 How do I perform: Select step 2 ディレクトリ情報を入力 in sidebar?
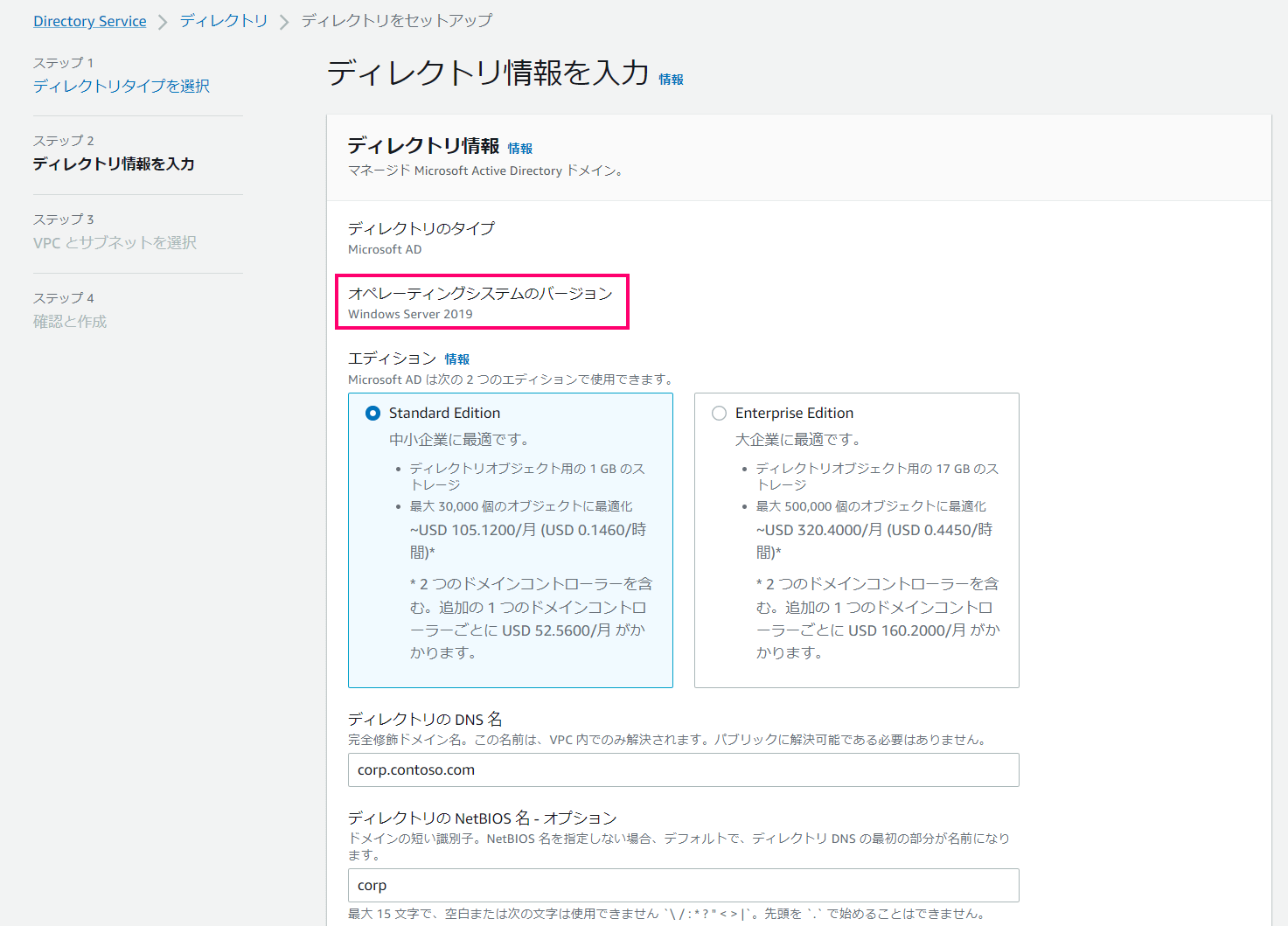tap(114, 164)
